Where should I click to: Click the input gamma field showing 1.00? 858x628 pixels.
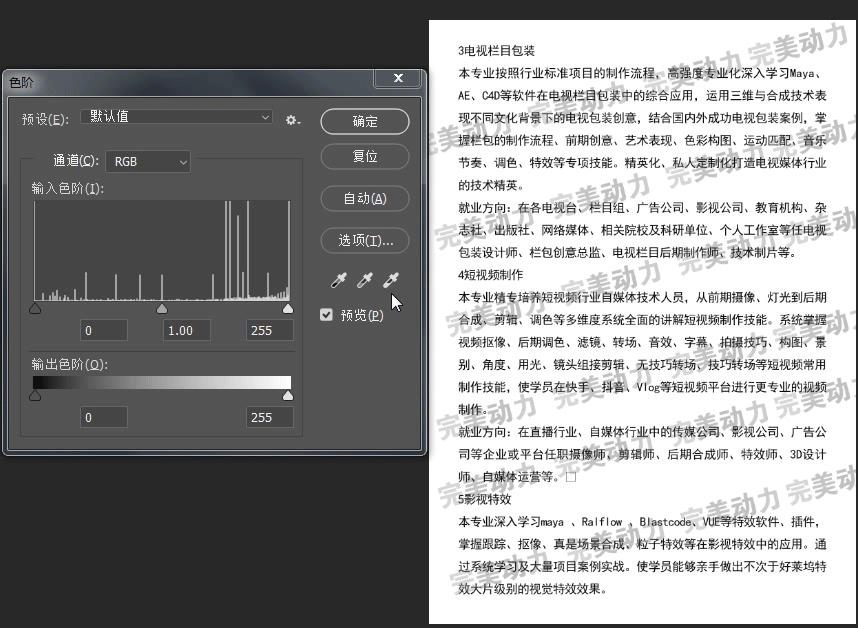coord(181,331)
